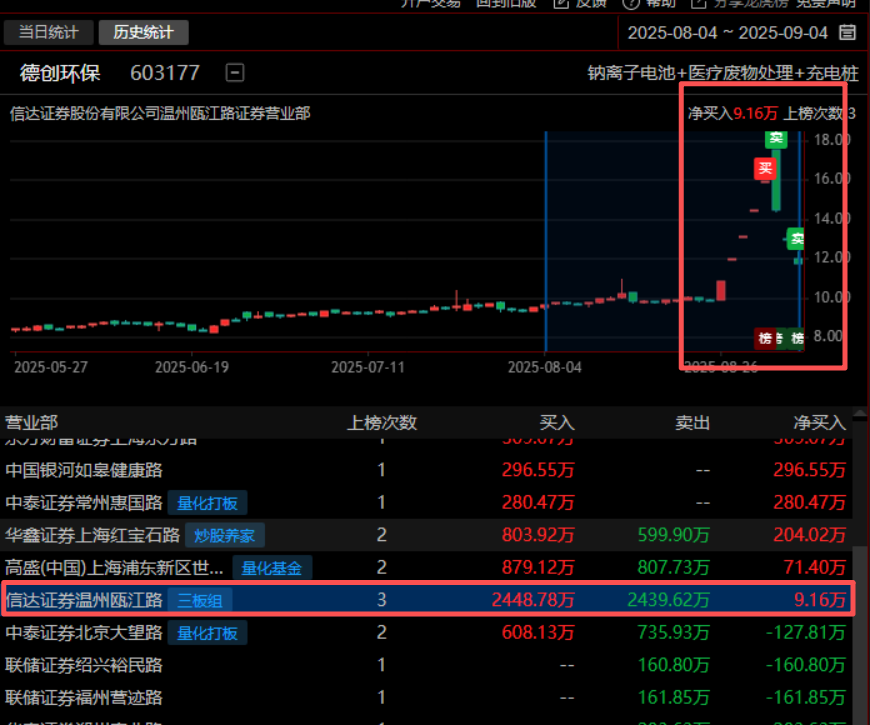Open the 量化基金 tag
Image resolution: width=870 pixels, height=725 pixels.
coord(272,568)
